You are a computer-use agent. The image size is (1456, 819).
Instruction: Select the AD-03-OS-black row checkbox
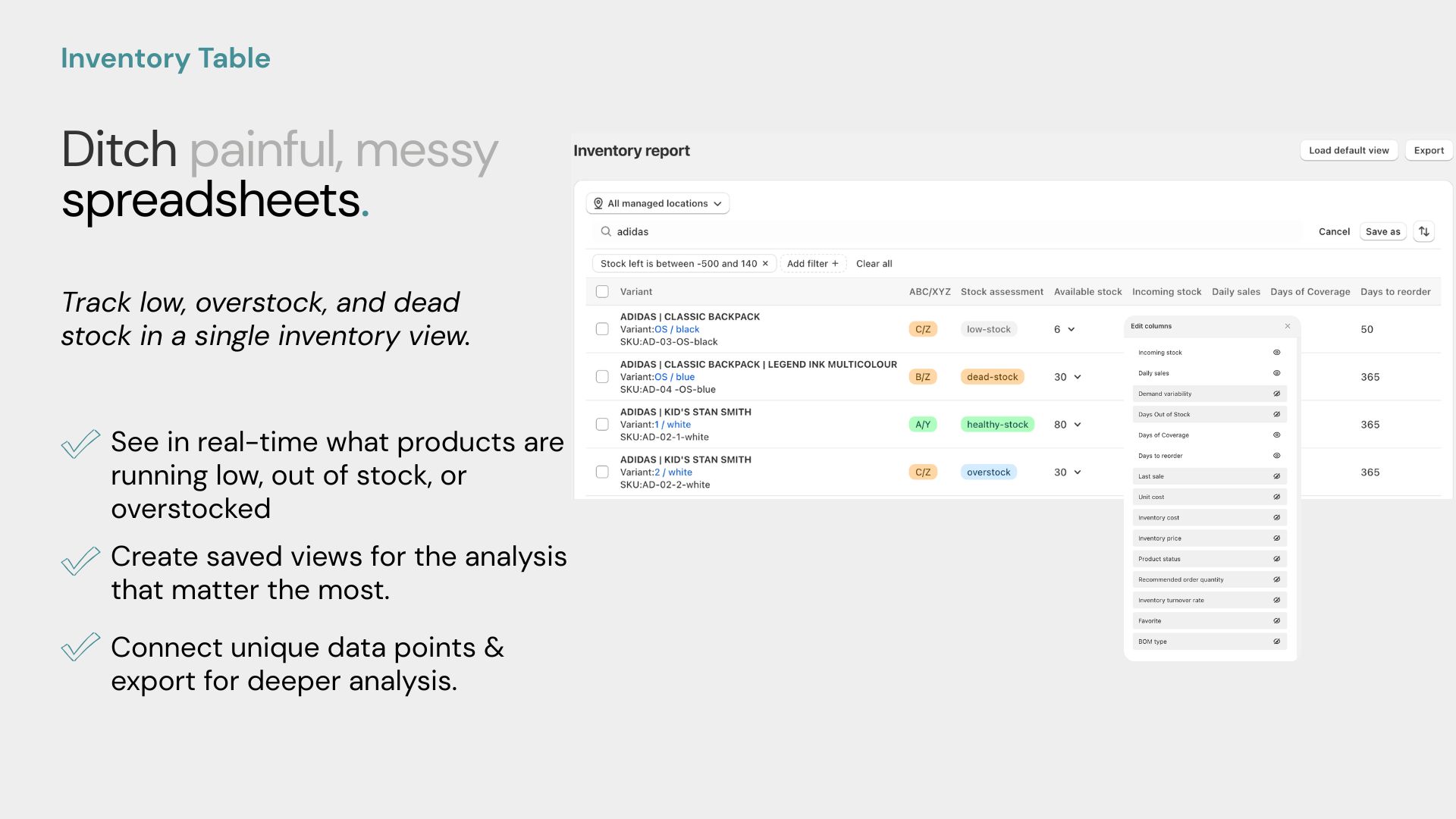tap(602, 329)
